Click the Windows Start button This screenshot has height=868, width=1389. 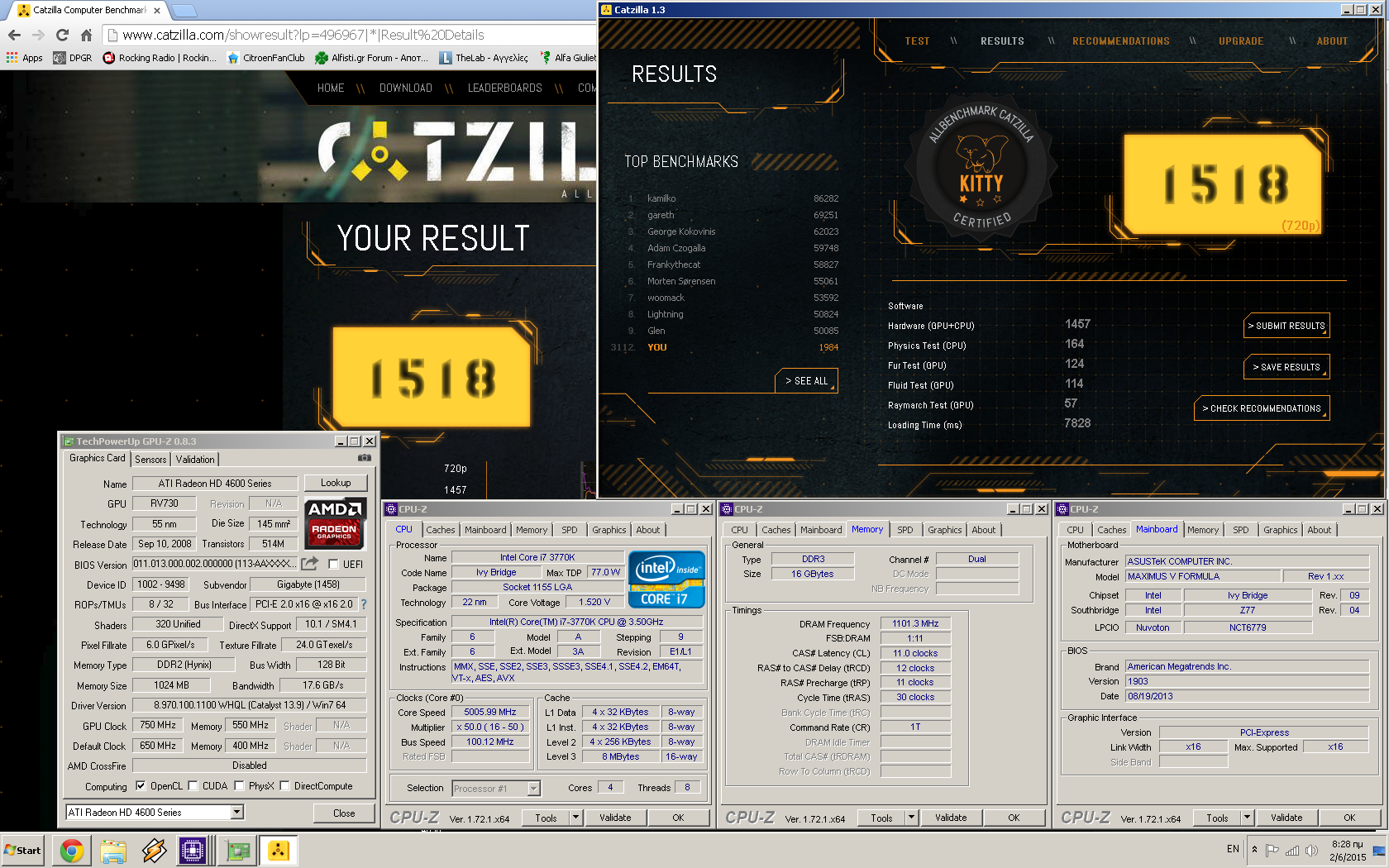(x=23, y=850)
